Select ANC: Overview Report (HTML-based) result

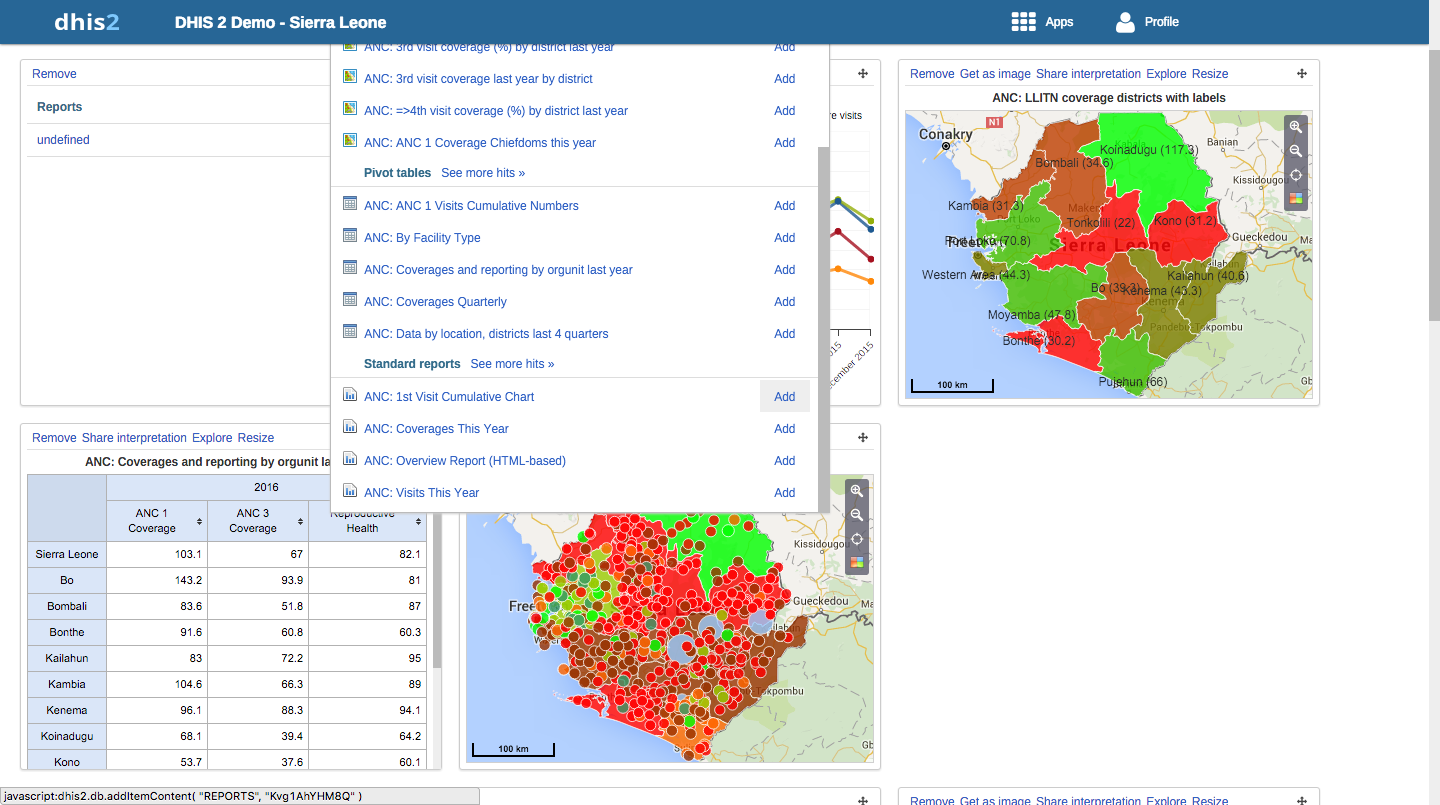pyautogui.click(x=464, y=461)
